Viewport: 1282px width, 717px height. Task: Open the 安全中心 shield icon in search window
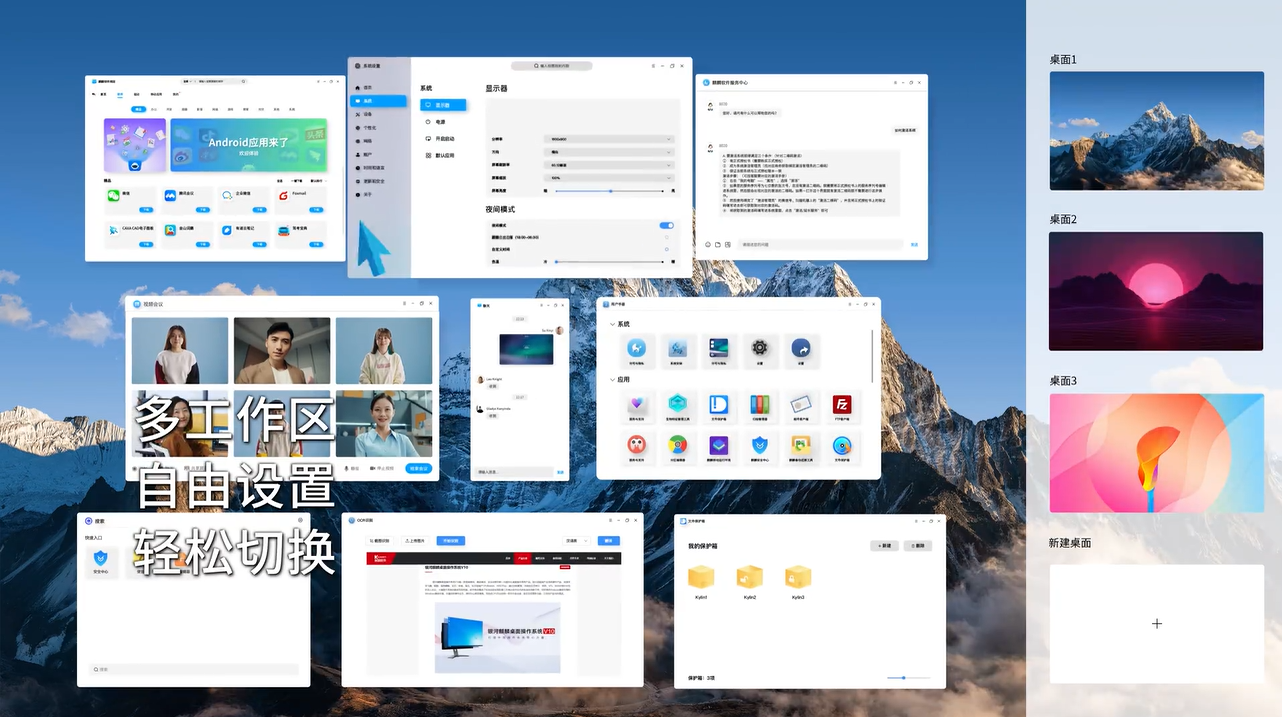[x=99, y=559]
